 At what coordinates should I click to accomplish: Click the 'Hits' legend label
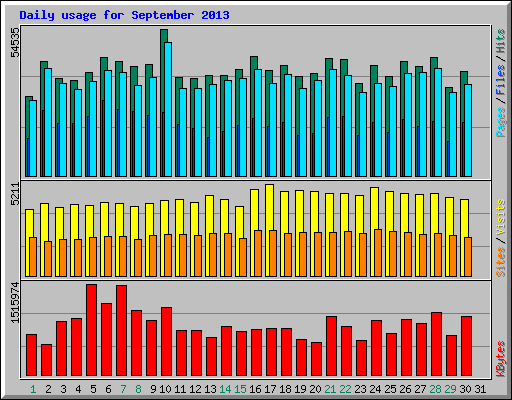pyautogui.click(x=500, y=41)
